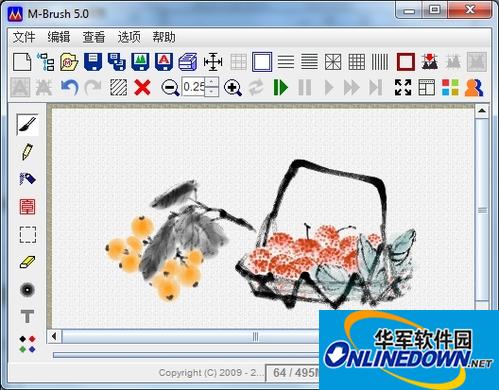Open the 帮助 menu

(164, 37)
